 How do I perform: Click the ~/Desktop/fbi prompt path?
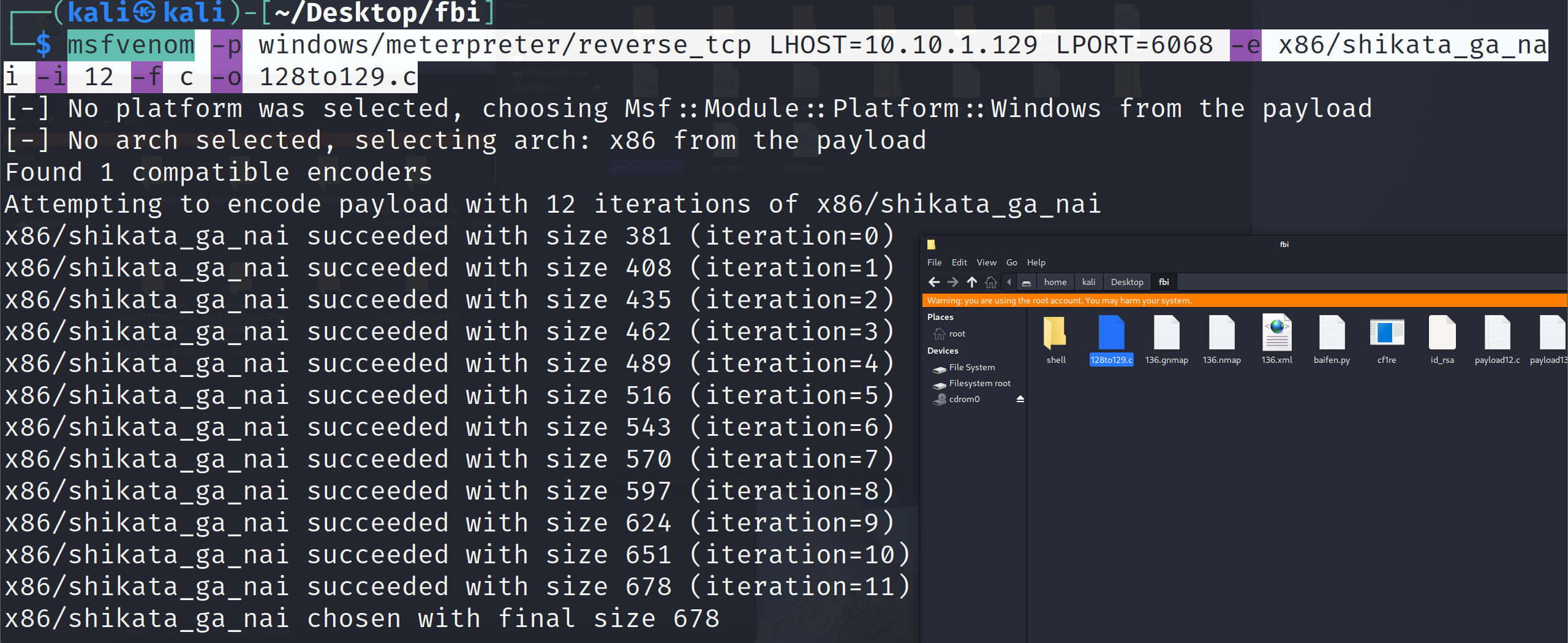point(377,13)
